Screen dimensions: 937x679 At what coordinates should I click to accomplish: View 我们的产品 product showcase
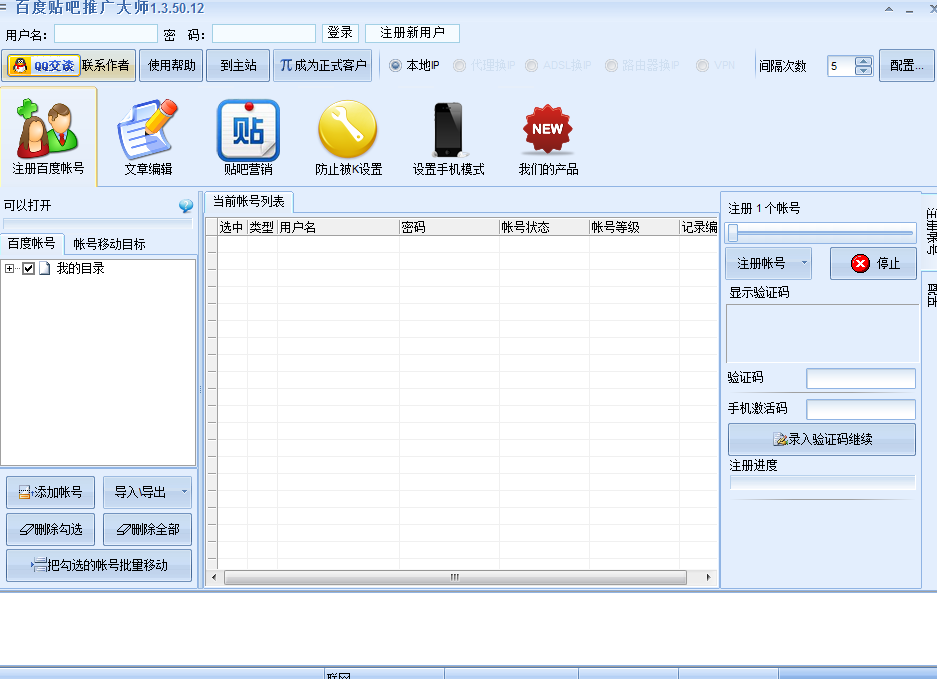547,134
